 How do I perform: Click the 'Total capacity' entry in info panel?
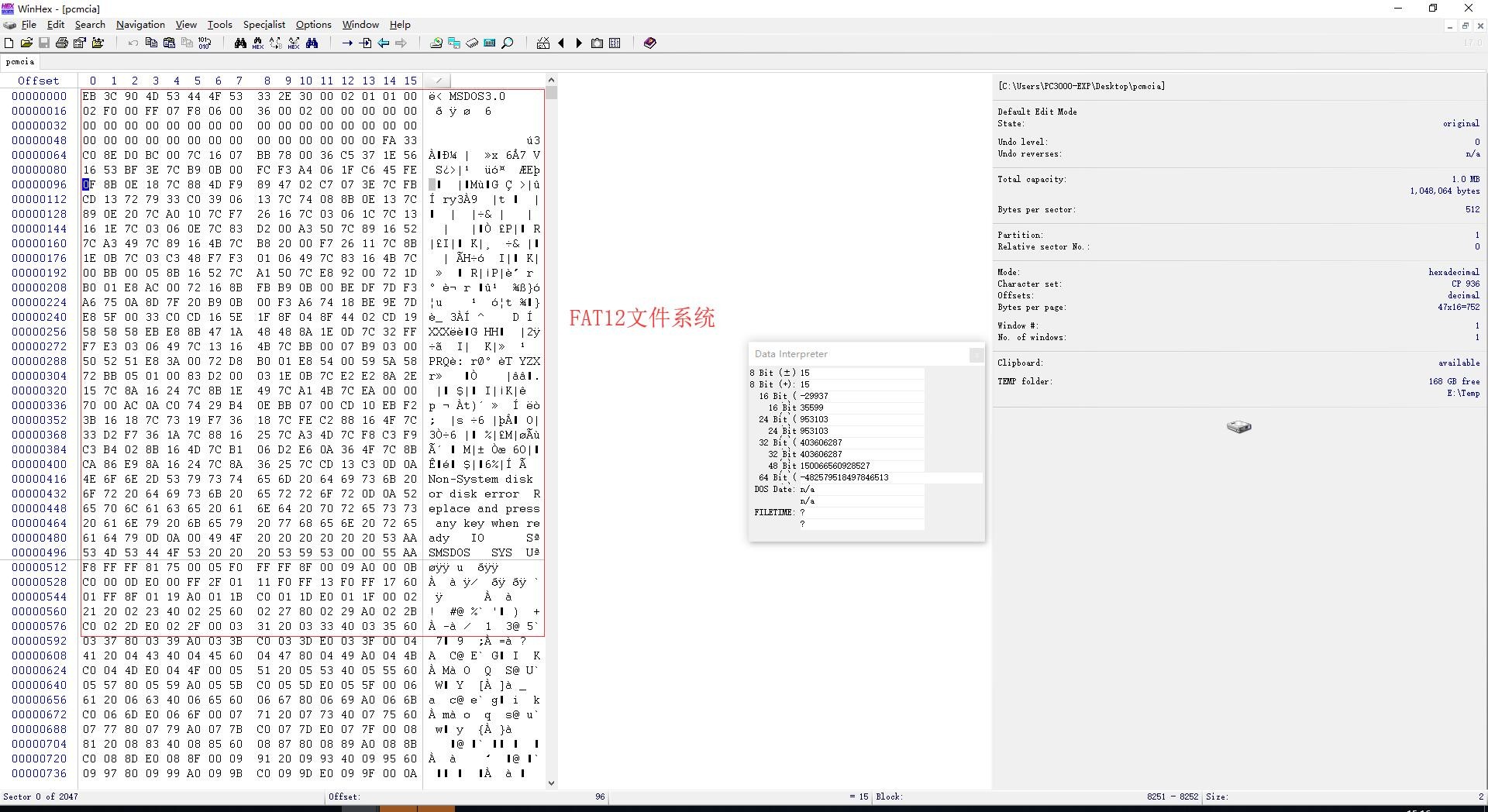[1238, 179]
